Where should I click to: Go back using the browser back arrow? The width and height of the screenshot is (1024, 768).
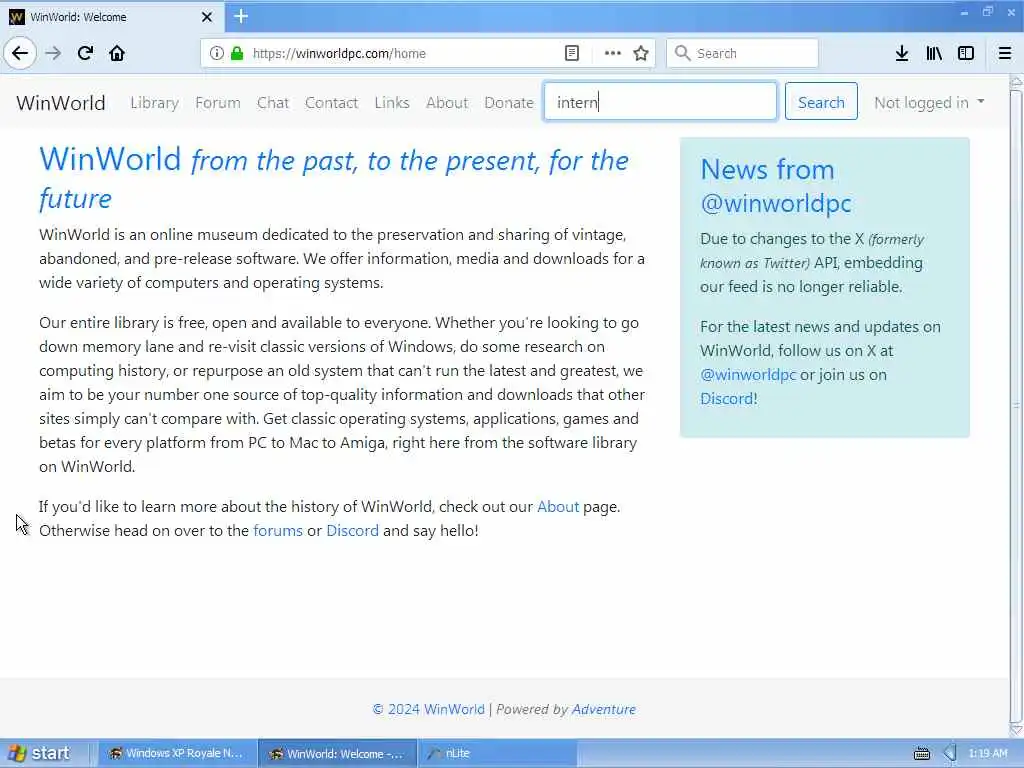(20, 53)
